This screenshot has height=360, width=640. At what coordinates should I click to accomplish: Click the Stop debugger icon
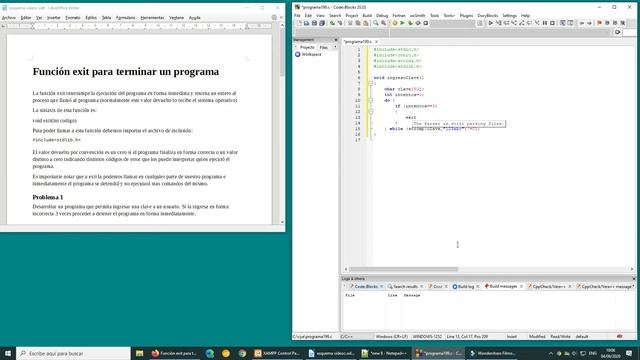[x=552, y=23]
